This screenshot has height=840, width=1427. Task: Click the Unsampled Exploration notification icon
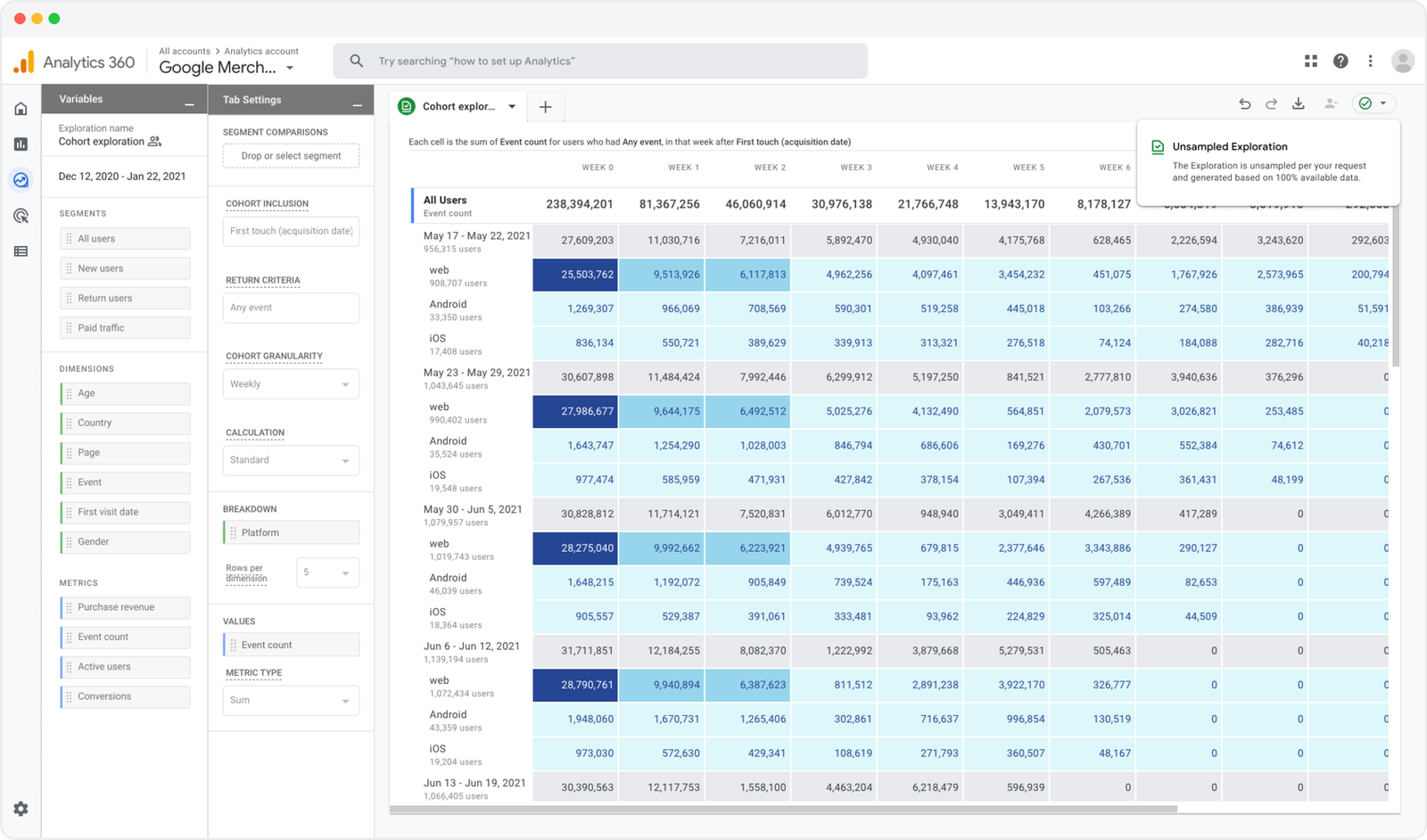[1158, 147]
